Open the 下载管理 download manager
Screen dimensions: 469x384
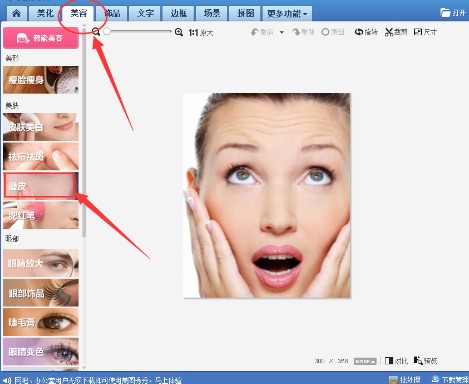point(450,380)
